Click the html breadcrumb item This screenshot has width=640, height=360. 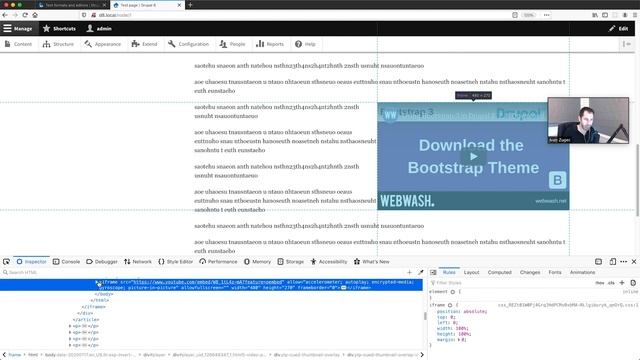(x=33, y=355)
